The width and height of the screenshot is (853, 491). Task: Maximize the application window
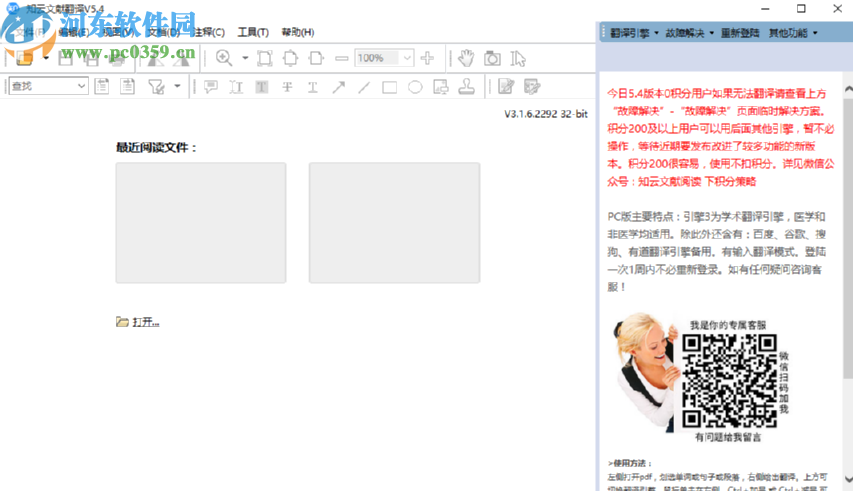click(x=801, y=9)
